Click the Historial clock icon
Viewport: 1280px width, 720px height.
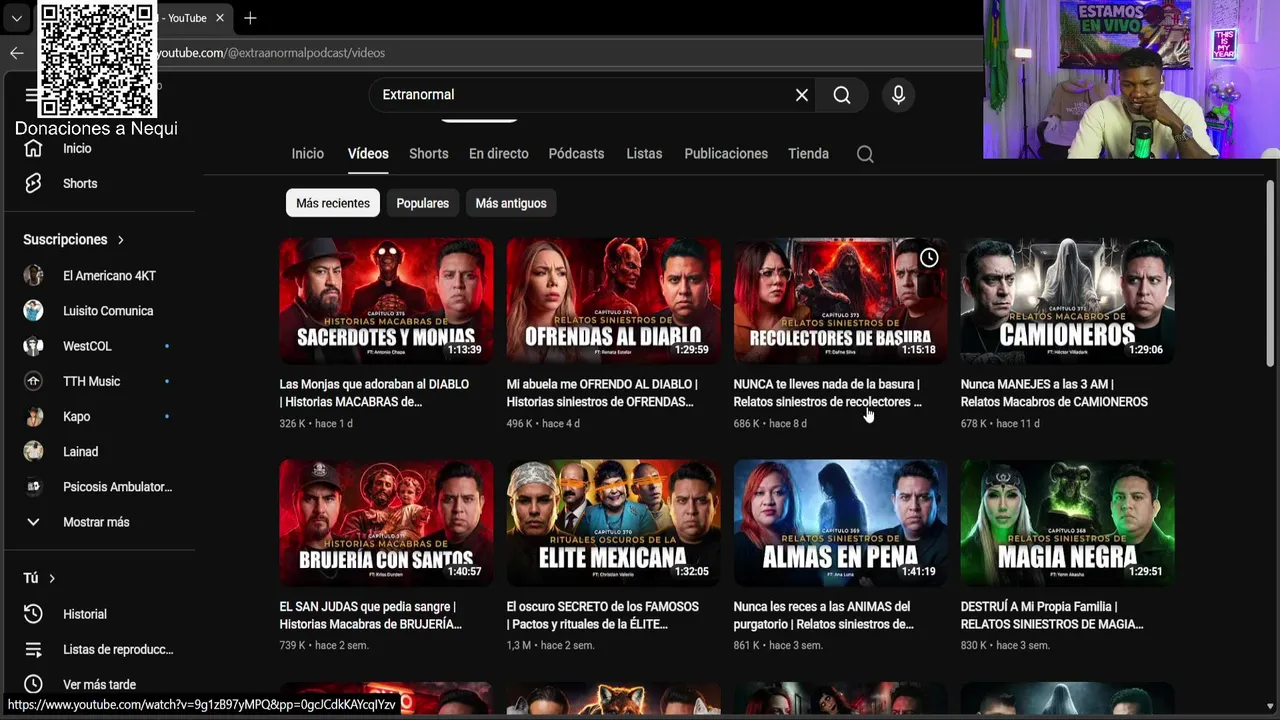pyautogui.click(x=33, y=614)
